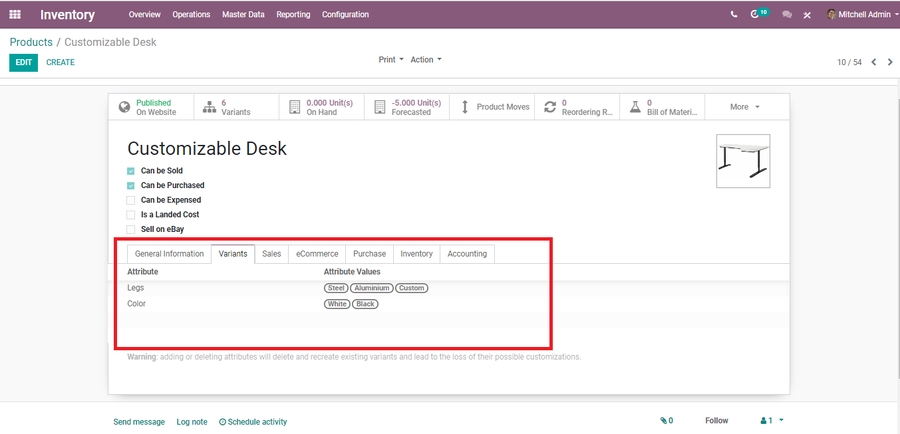Viewport: 900px width, 434px height.
Task: Go to next record with right arrow
Action: tap(889, 62)
